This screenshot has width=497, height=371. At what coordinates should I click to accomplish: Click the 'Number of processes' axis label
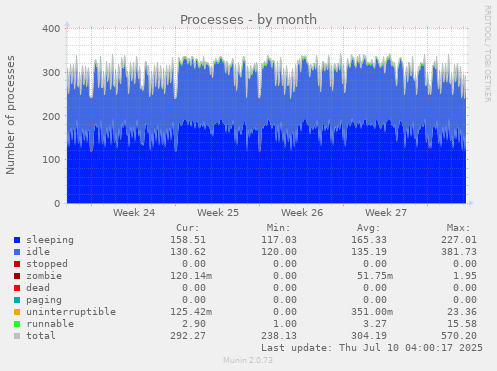pyautogui.click(x=10, y=115)
